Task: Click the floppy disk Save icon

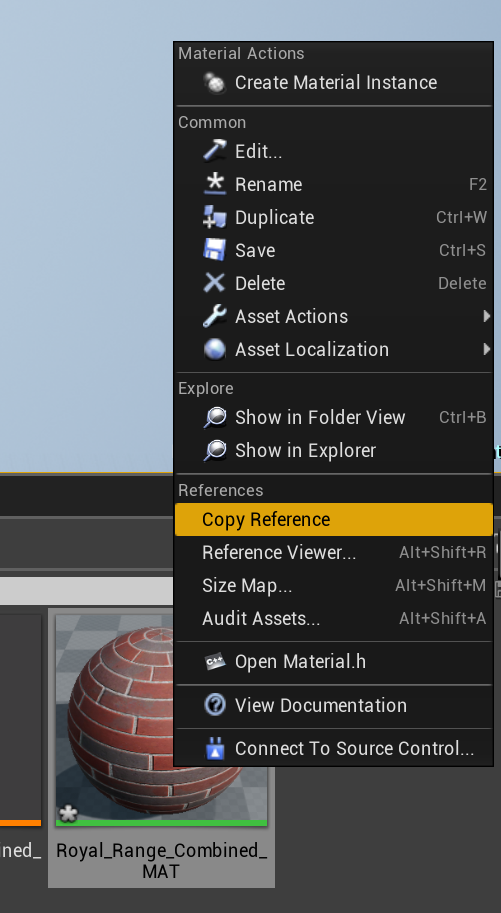Action: click(215, 250)
